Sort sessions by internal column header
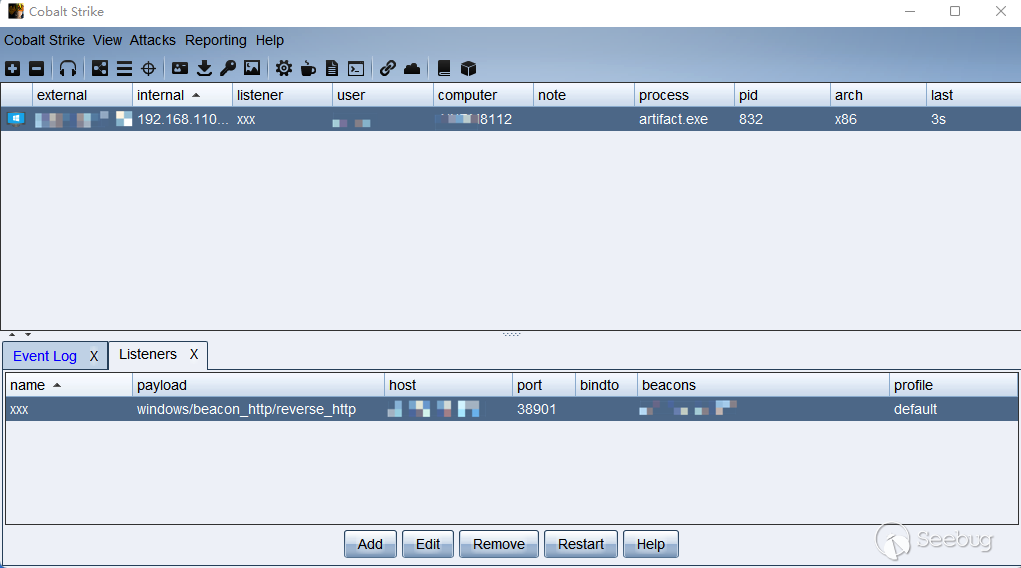The height and width of the screenshot is (568, 1021). pyautogui.click(x=161, y=95)
